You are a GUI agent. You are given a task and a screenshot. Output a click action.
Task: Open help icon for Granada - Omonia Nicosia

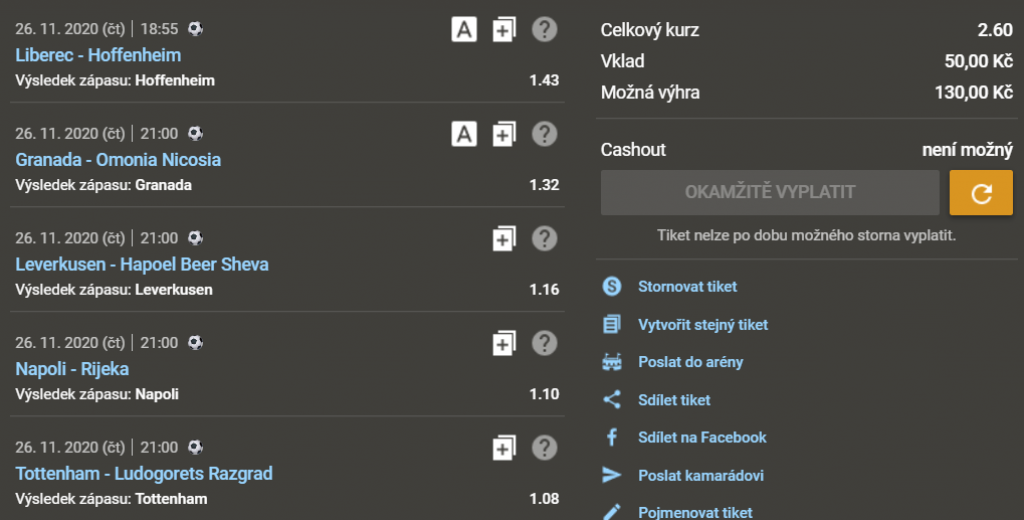[544, 134]
